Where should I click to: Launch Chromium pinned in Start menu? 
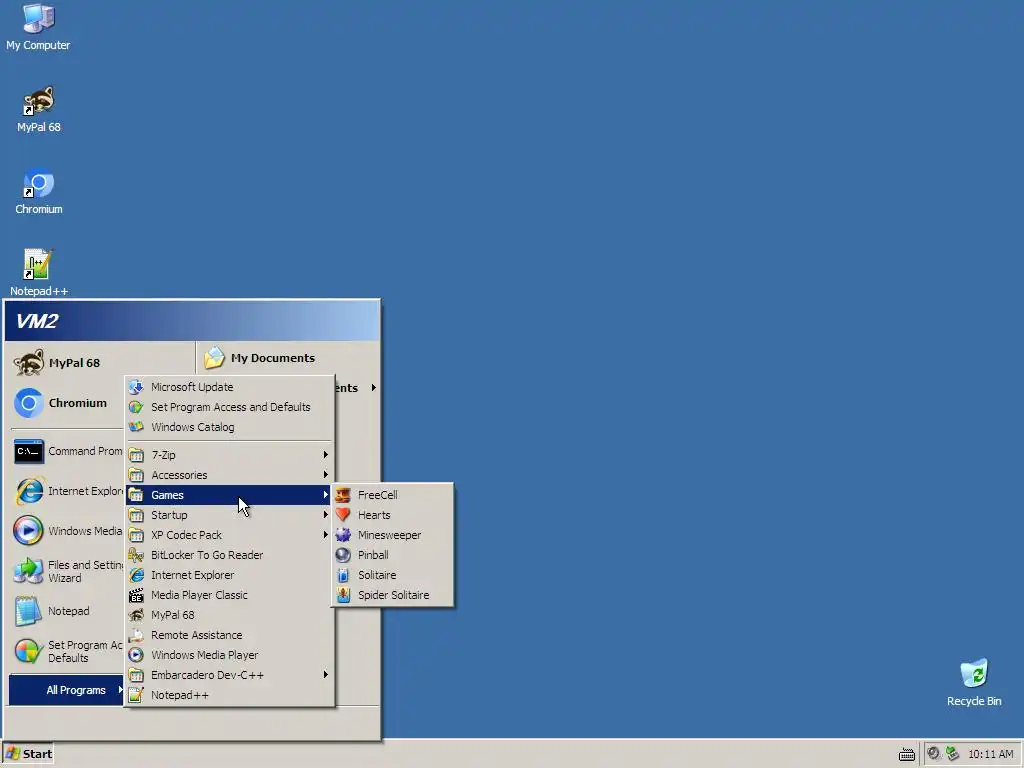tap(67, 403)
